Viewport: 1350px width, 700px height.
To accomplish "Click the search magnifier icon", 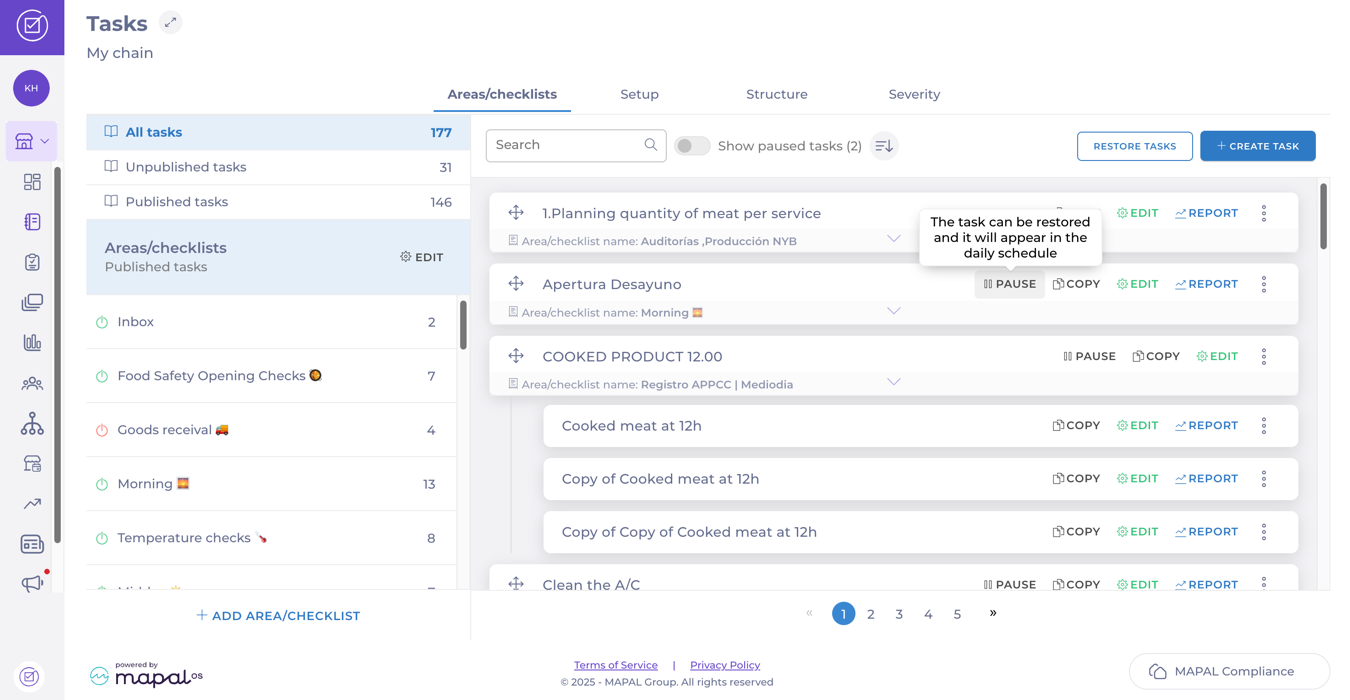I will point(651,145).
